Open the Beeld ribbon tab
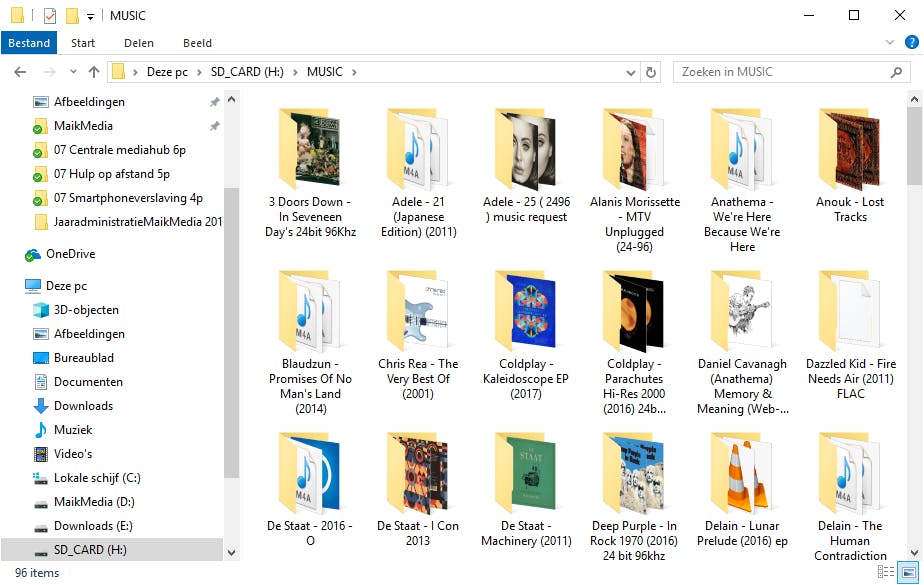Viewport: 924px width, 585px height. (x=197, y=43)
